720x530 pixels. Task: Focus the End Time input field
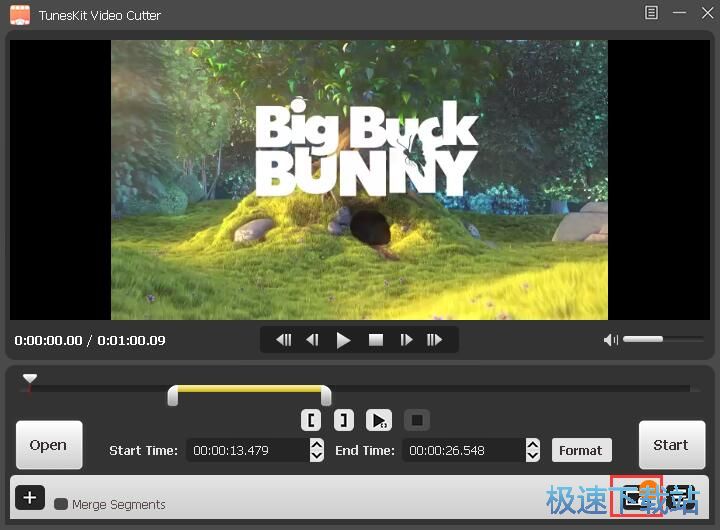tap(465, 451)
